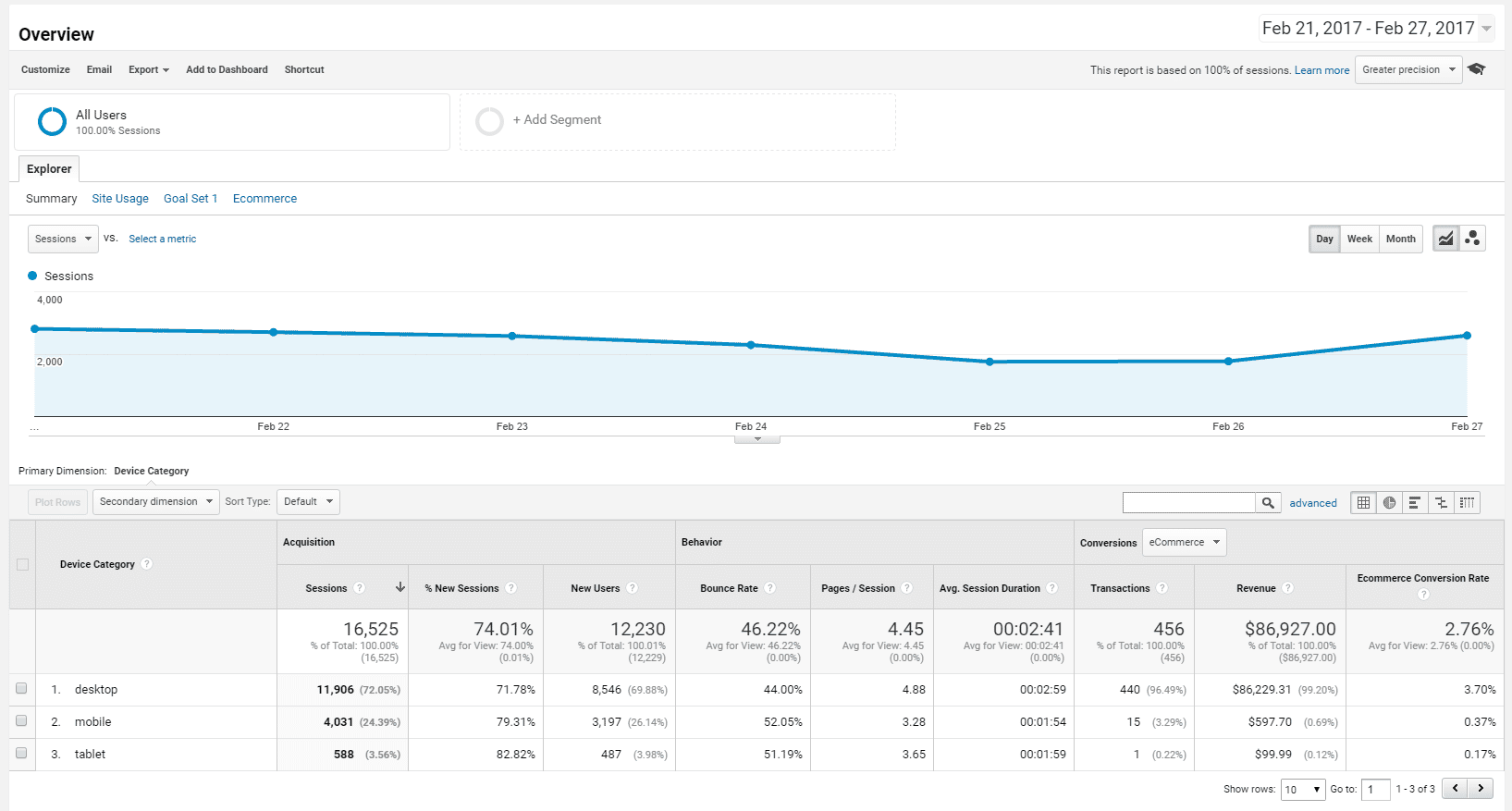Open the eCommerce conversions dropdown
Screen dimensions: 1512x811
(1185, 542)
